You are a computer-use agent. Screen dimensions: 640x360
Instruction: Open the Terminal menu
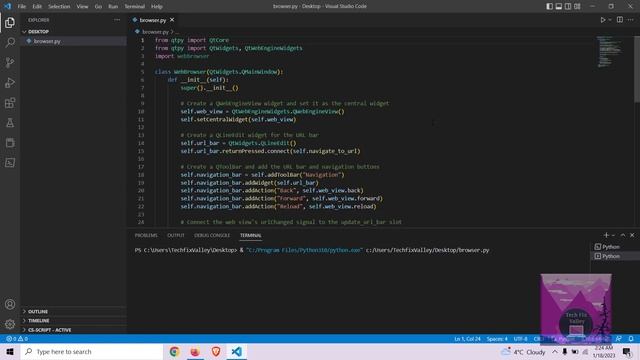(134, 6)
